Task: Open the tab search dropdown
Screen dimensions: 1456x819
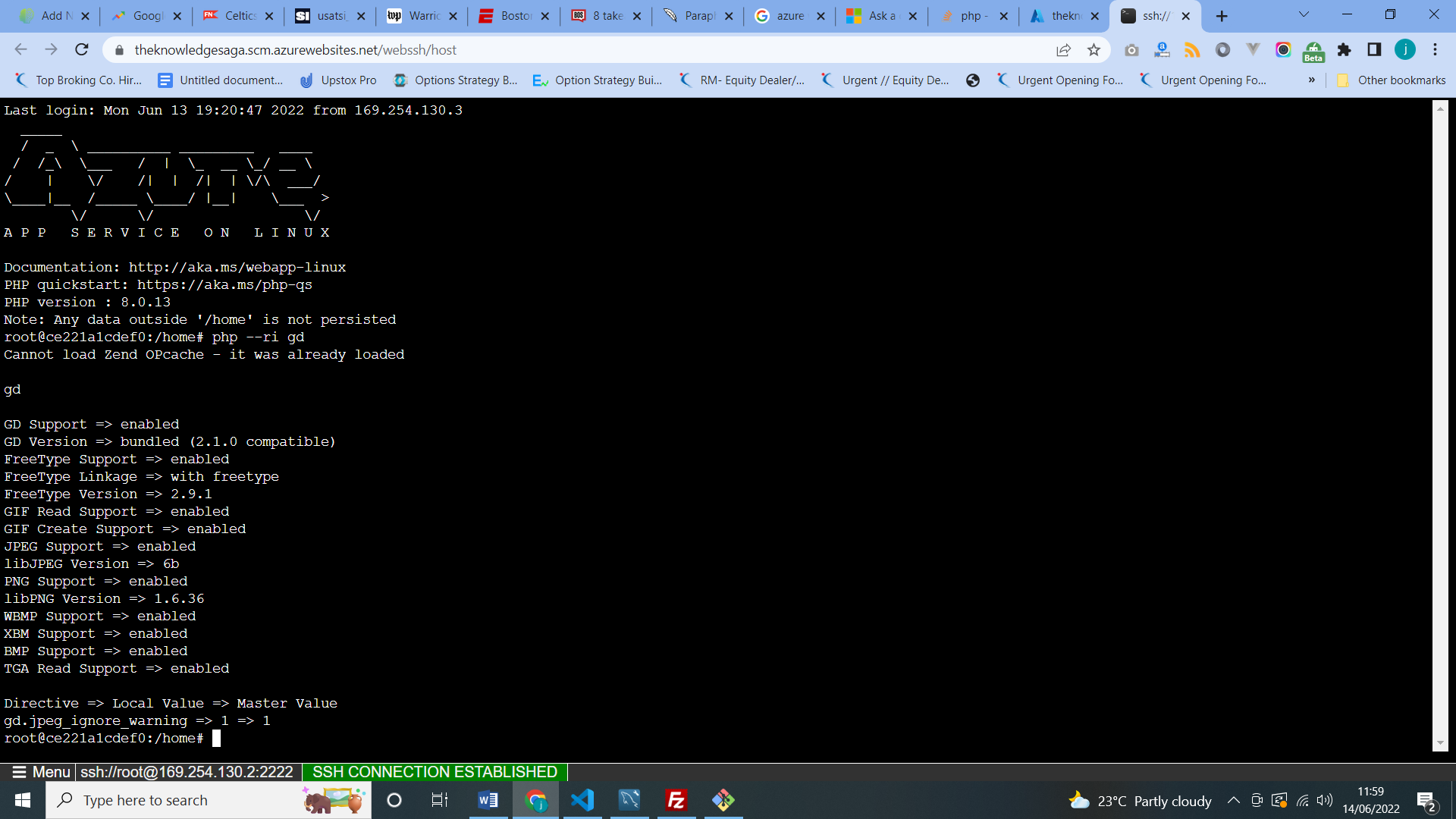Action: 1303,15
